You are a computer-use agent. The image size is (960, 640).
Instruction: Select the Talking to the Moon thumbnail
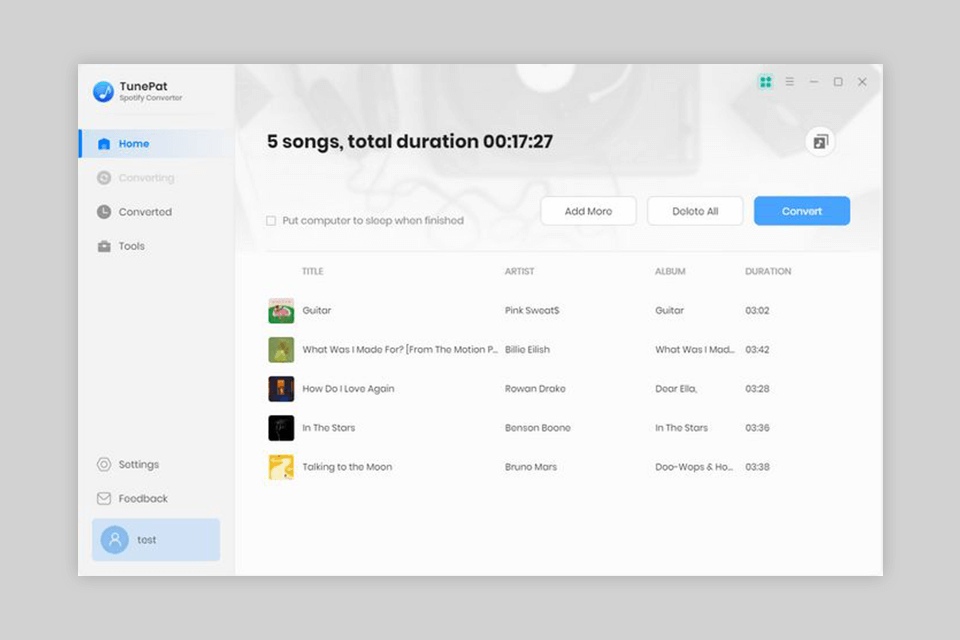[281, 467]
